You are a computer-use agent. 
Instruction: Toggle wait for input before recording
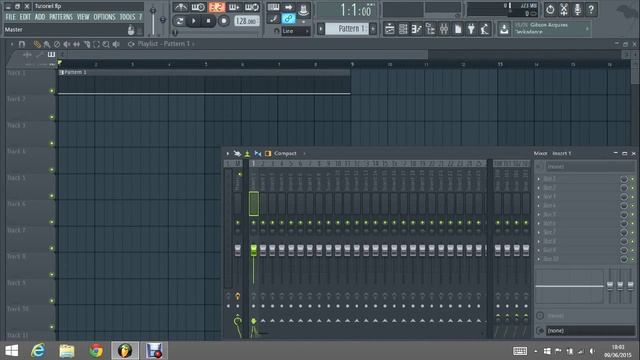[198, 7]
